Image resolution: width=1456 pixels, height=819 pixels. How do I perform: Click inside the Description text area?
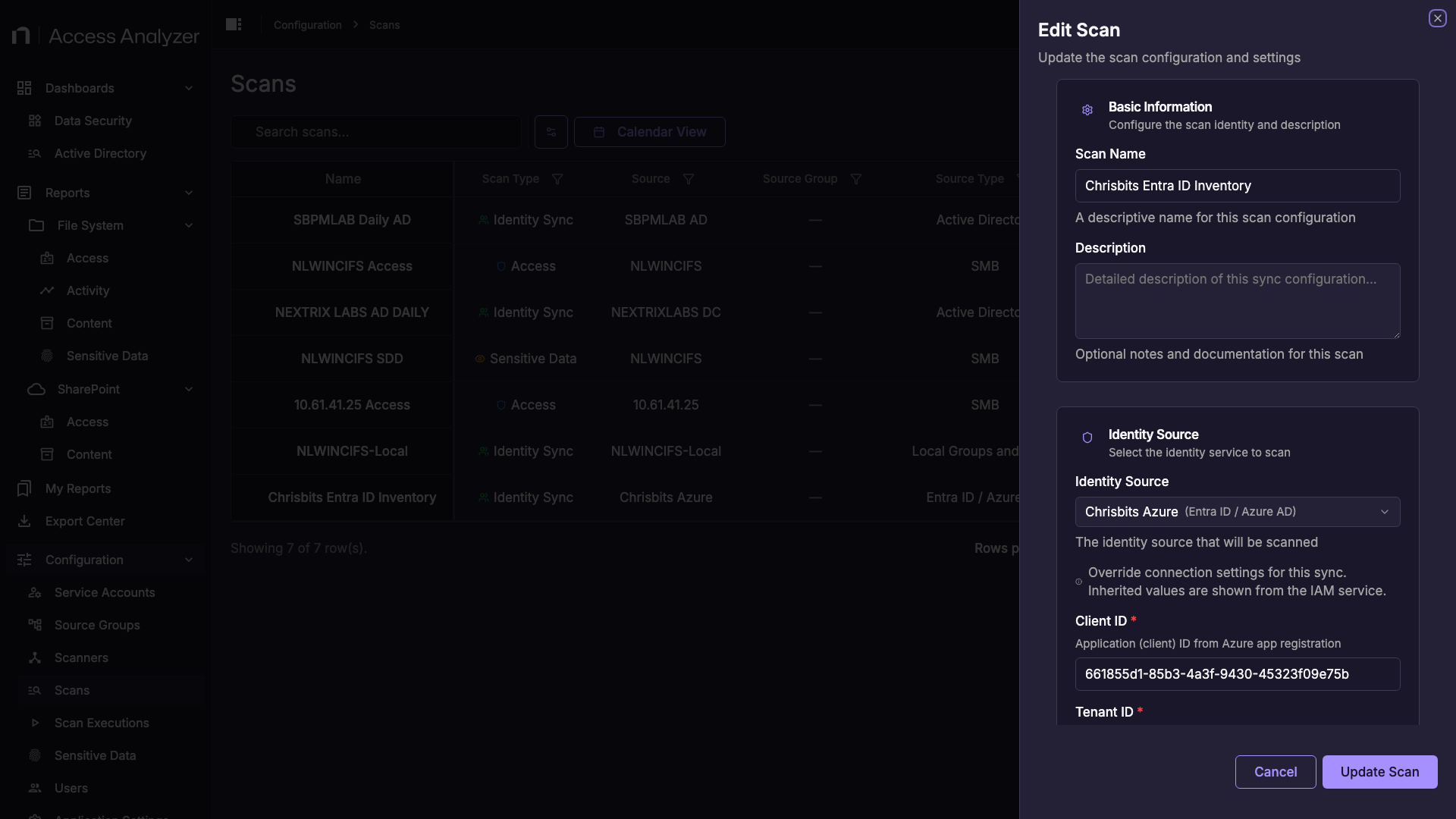(1237, 301)
